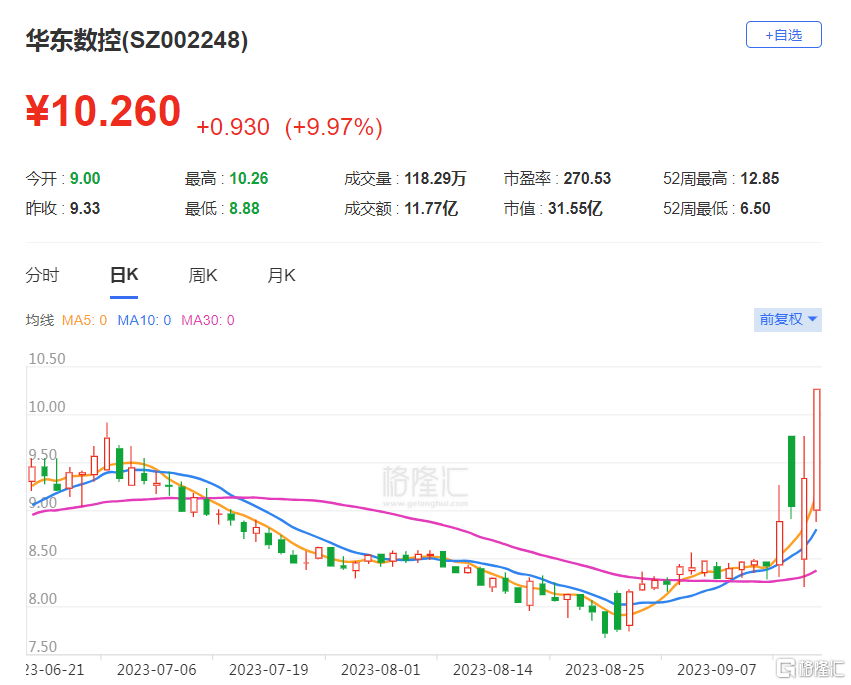Click the P/E ratio value 270.53
Screen dimensions: 851x685
click(587, 179)
